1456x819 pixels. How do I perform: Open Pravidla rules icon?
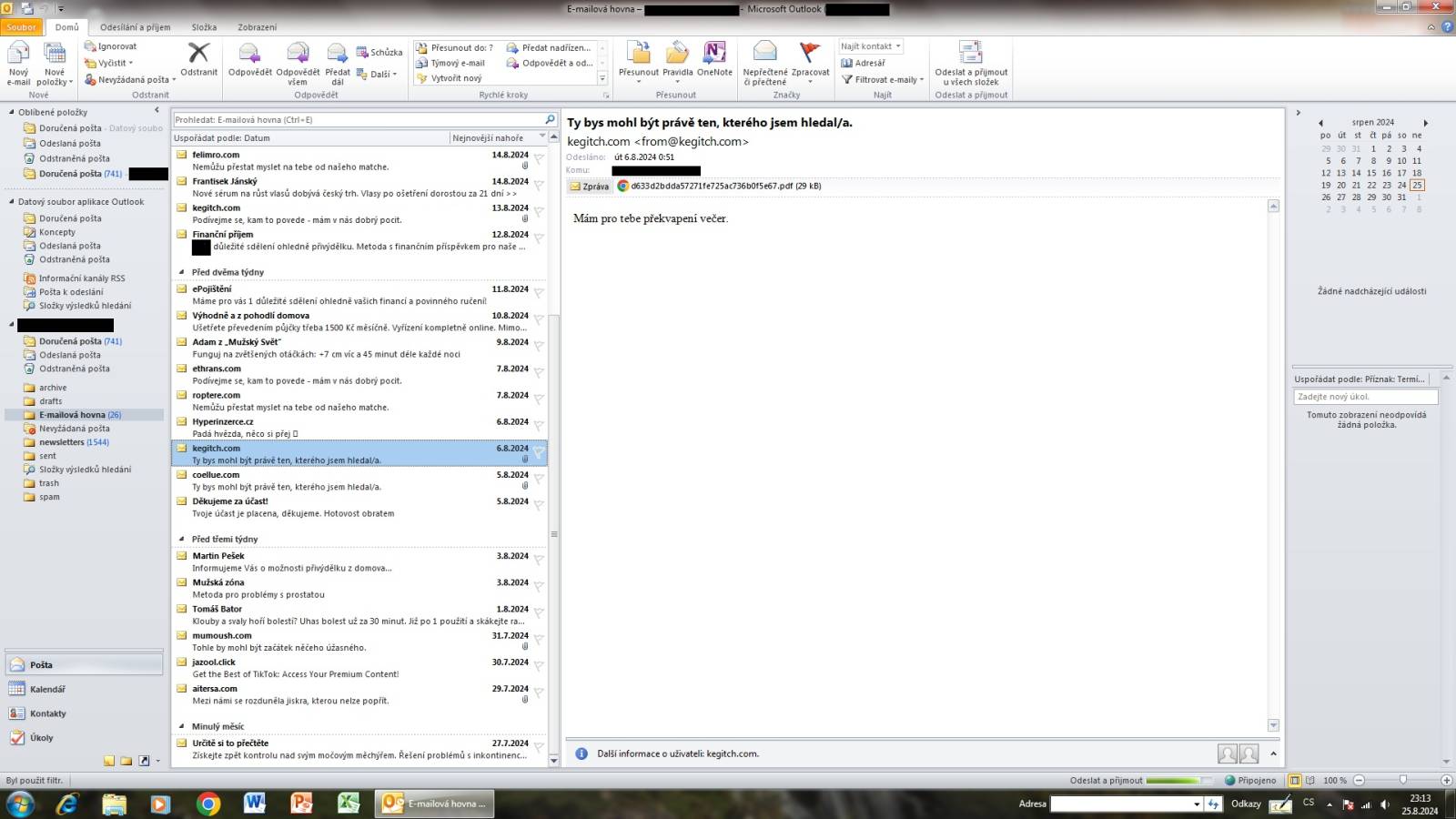[x=677, y=63]
